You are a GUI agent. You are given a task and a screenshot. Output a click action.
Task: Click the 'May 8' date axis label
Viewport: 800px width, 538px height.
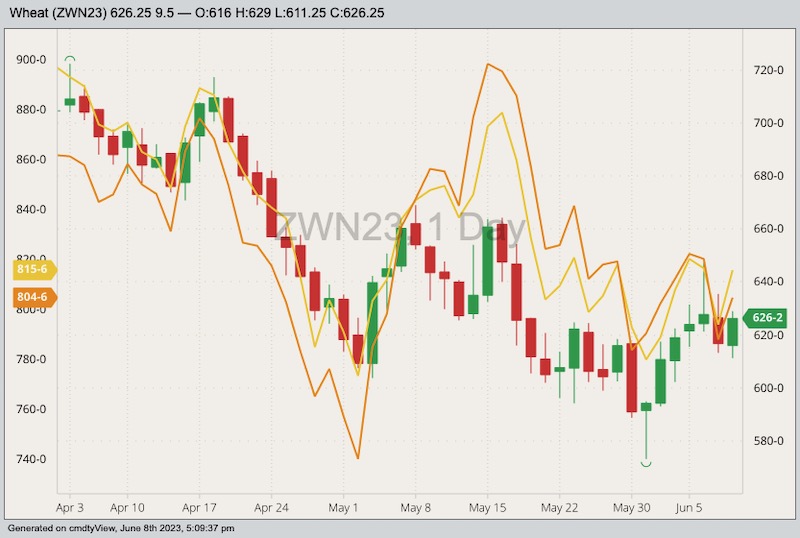[x=415, y=508]
